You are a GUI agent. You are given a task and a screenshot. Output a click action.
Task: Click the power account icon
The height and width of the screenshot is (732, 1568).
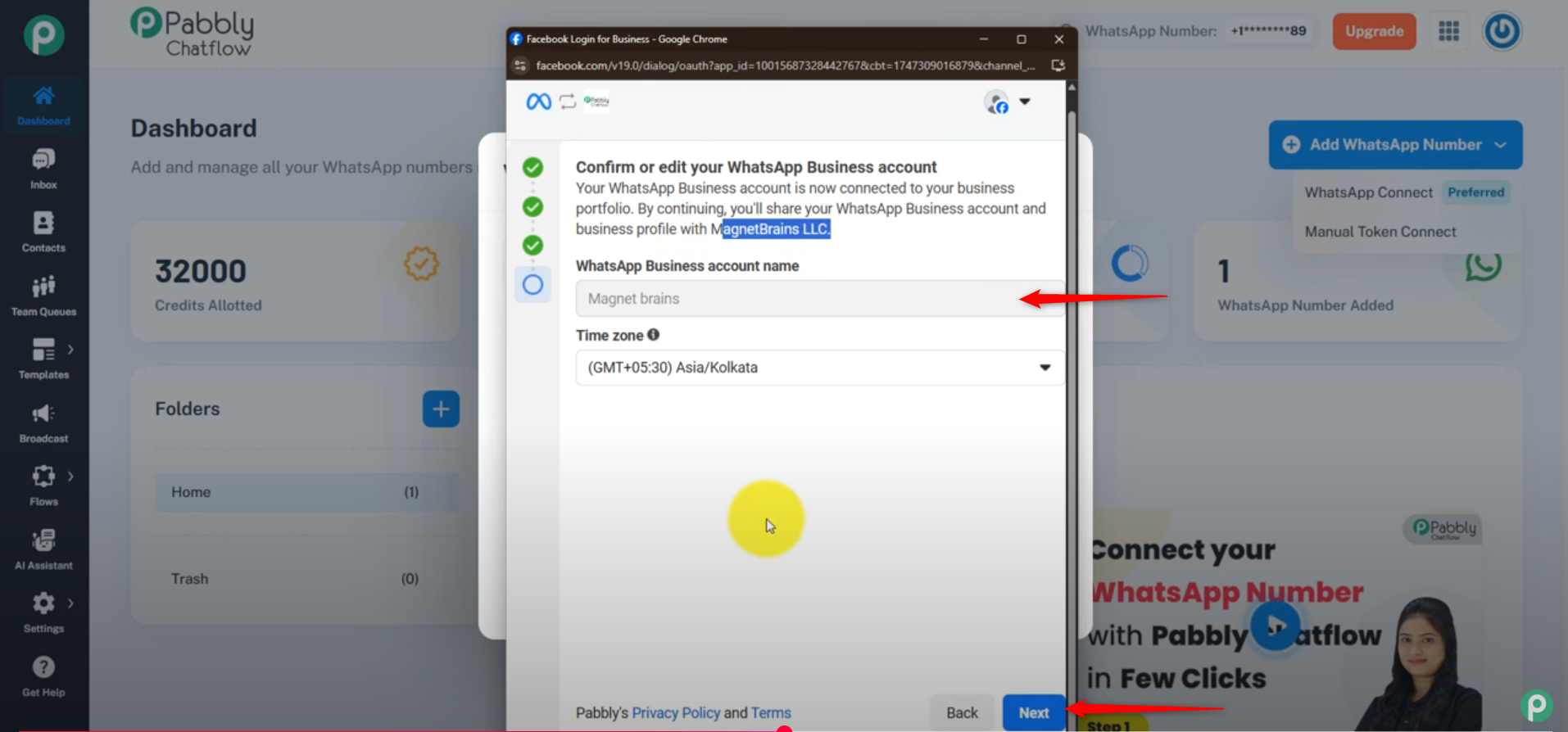[1502, 31]
